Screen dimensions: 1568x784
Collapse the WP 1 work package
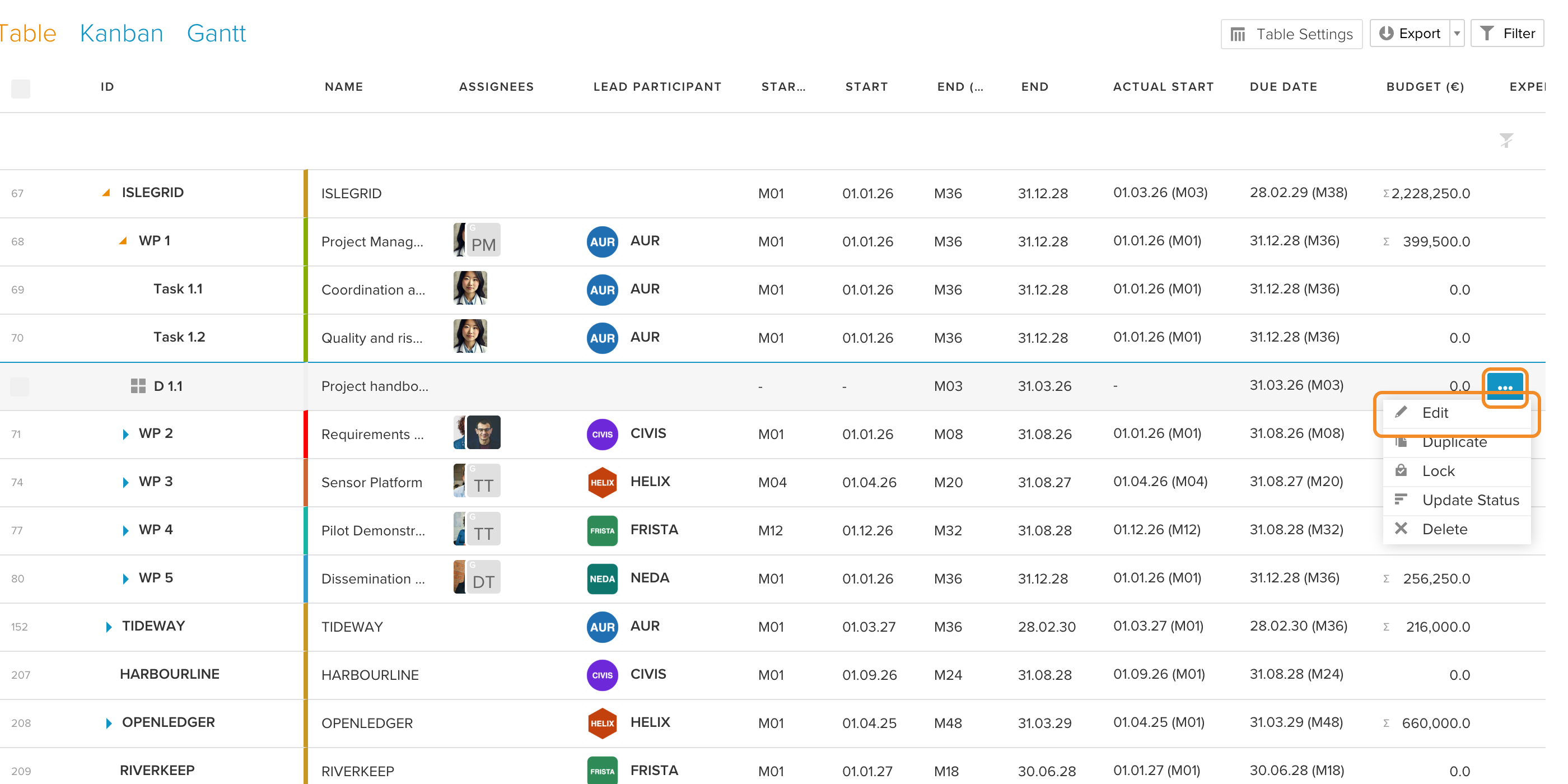(x=123, y=240)
